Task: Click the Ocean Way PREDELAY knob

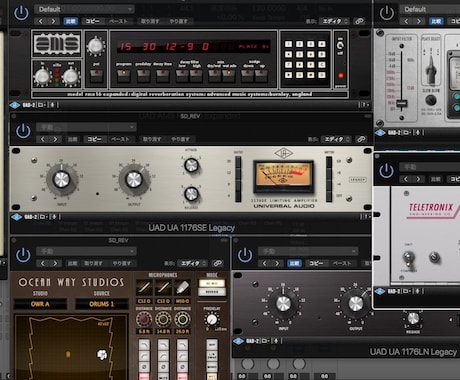Action: click(x=212, y=319)
